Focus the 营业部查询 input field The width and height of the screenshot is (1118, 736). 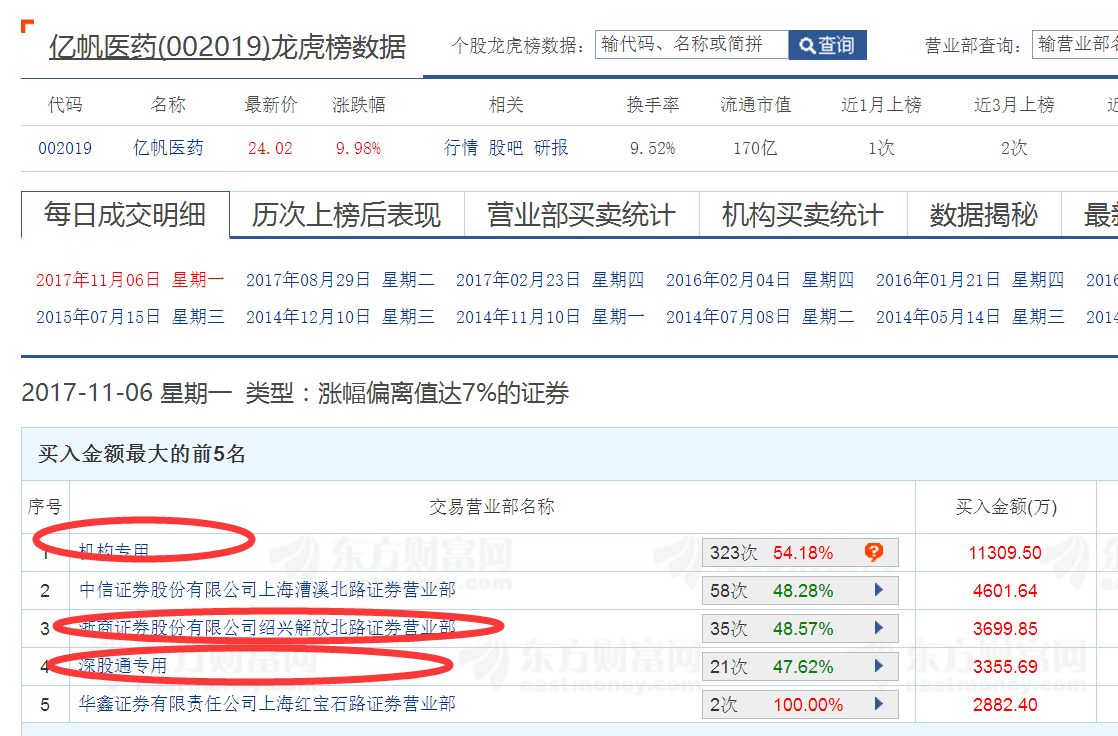(x=1075, y=45)
